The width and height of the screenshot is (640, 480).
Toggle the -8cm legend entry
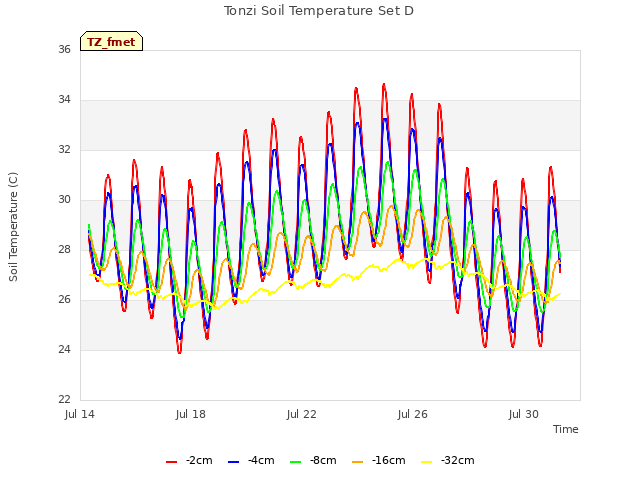click(x=313, y=461)
